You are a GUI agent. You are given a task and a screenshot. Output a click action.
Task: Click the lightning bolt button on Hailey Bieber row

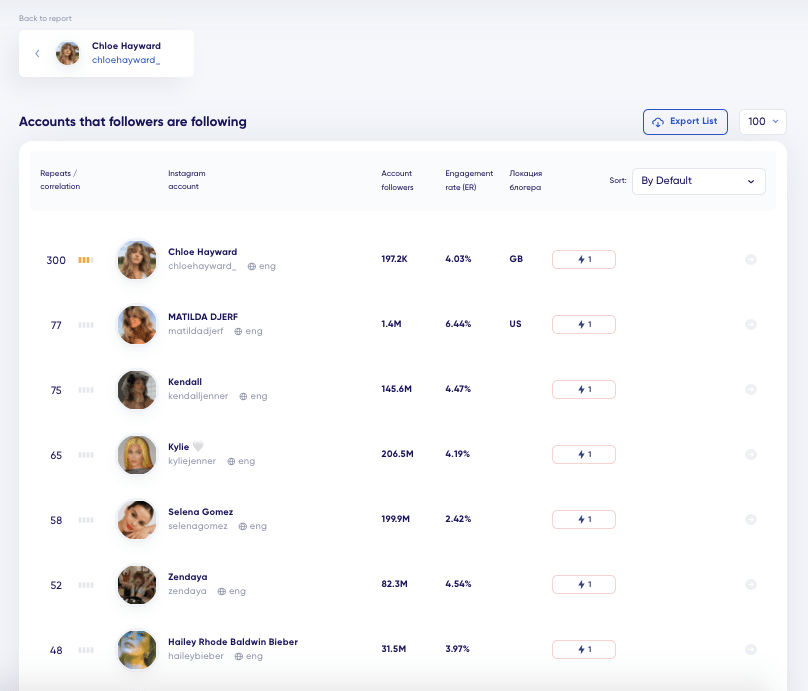(584, 649)
